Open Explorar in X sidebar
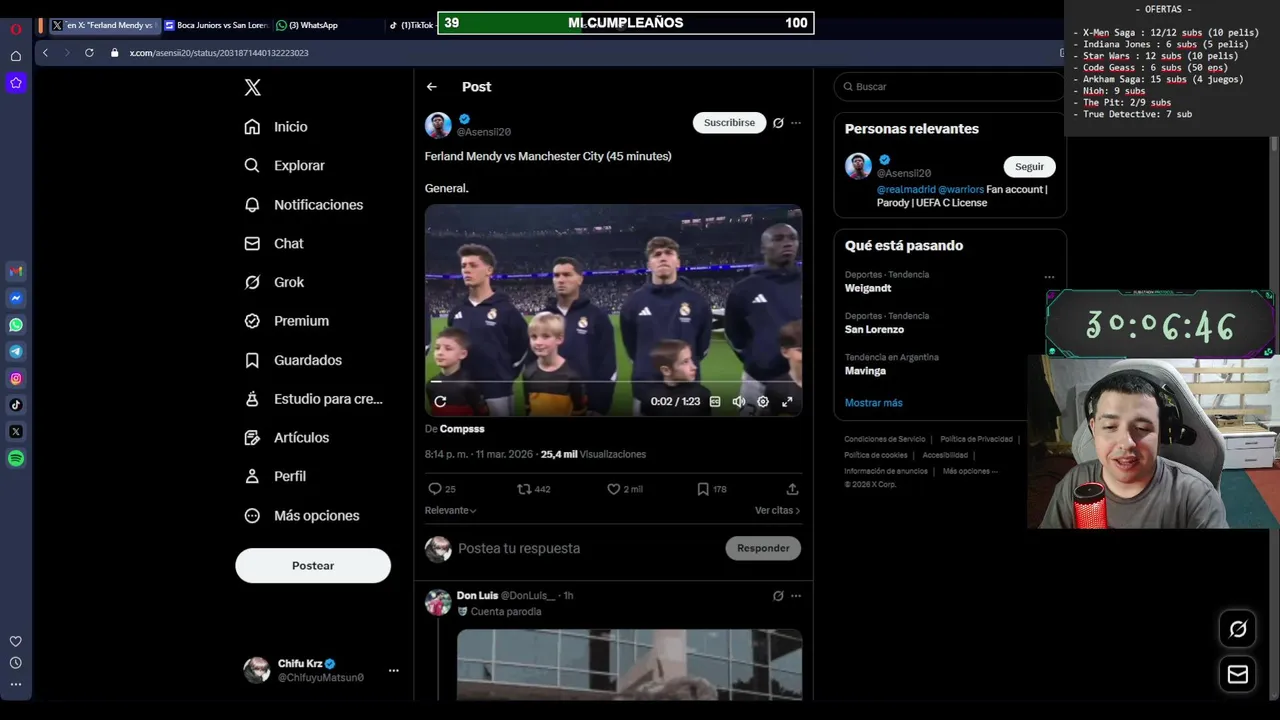The height and width of the screenshot is (720, 1280). click(x=285, y=166)
